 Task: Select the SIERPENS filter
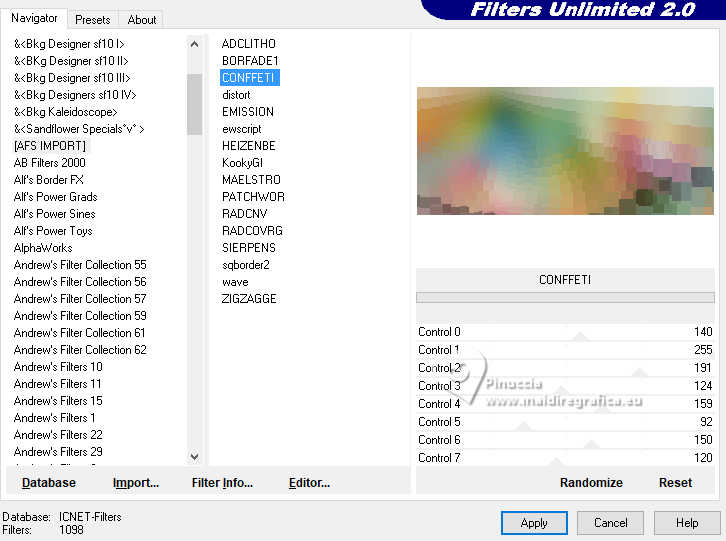pos(249,248)
